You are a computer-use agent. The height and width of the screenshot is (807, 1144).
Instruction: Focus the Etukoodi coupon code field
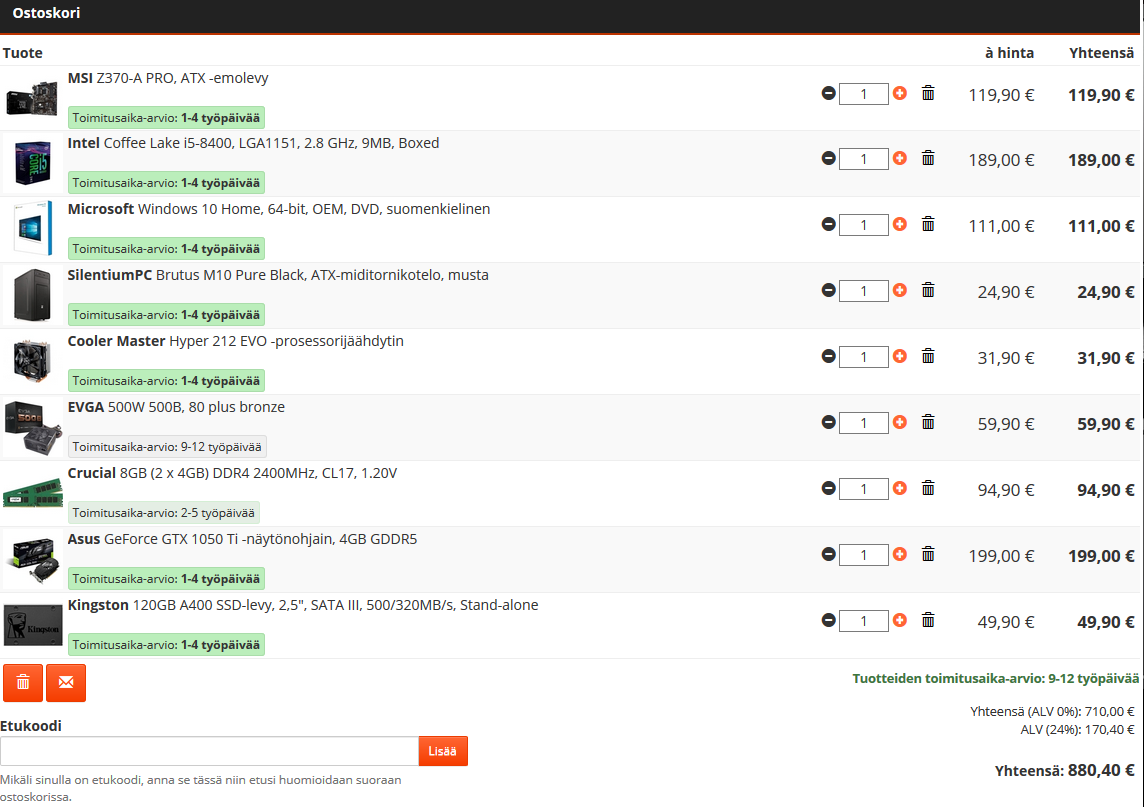pyautogui.click(x=209, y=751)
